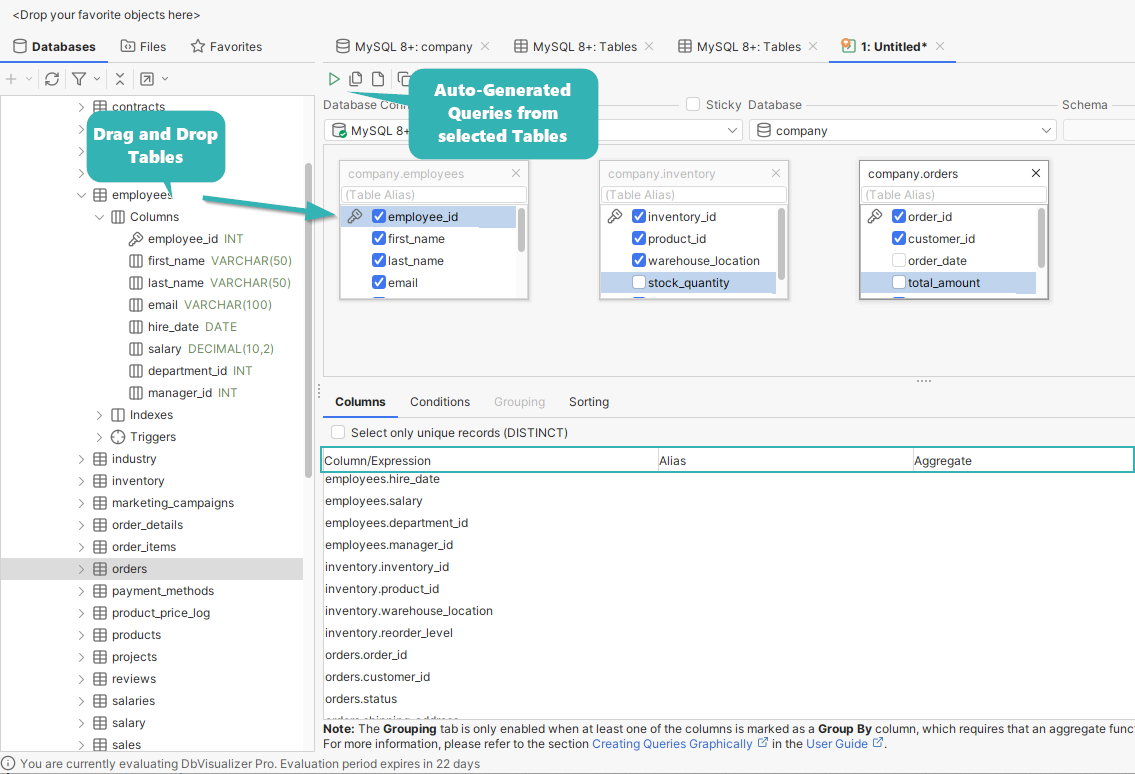Check the total_amount checkbox
Image resolution: width=1135 pixels, height=774 pixels.
pyautogui.click(x=898, y=282)
